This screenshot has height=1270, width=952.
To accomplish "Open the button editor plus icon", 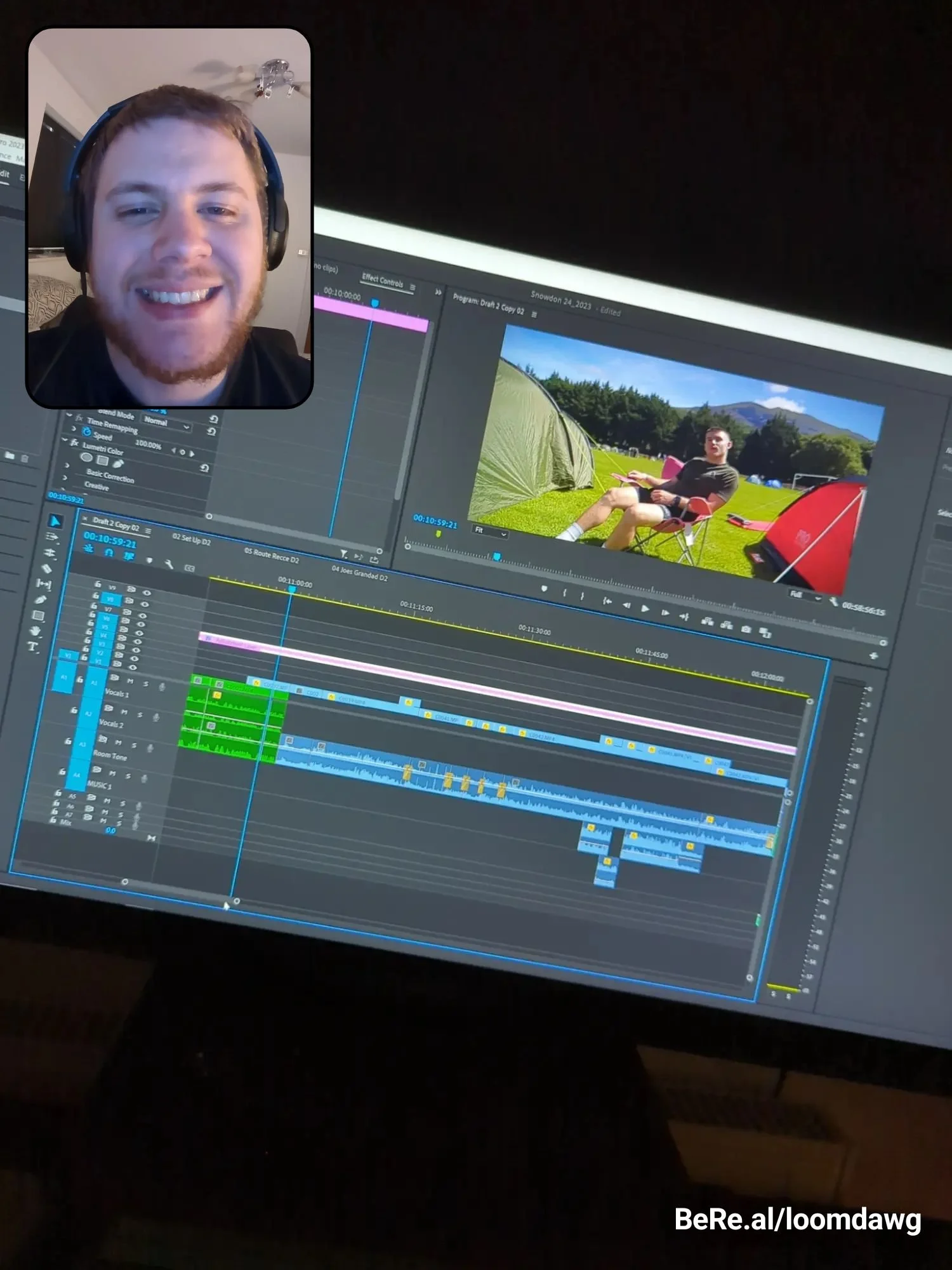I will [x=874, y=655].
